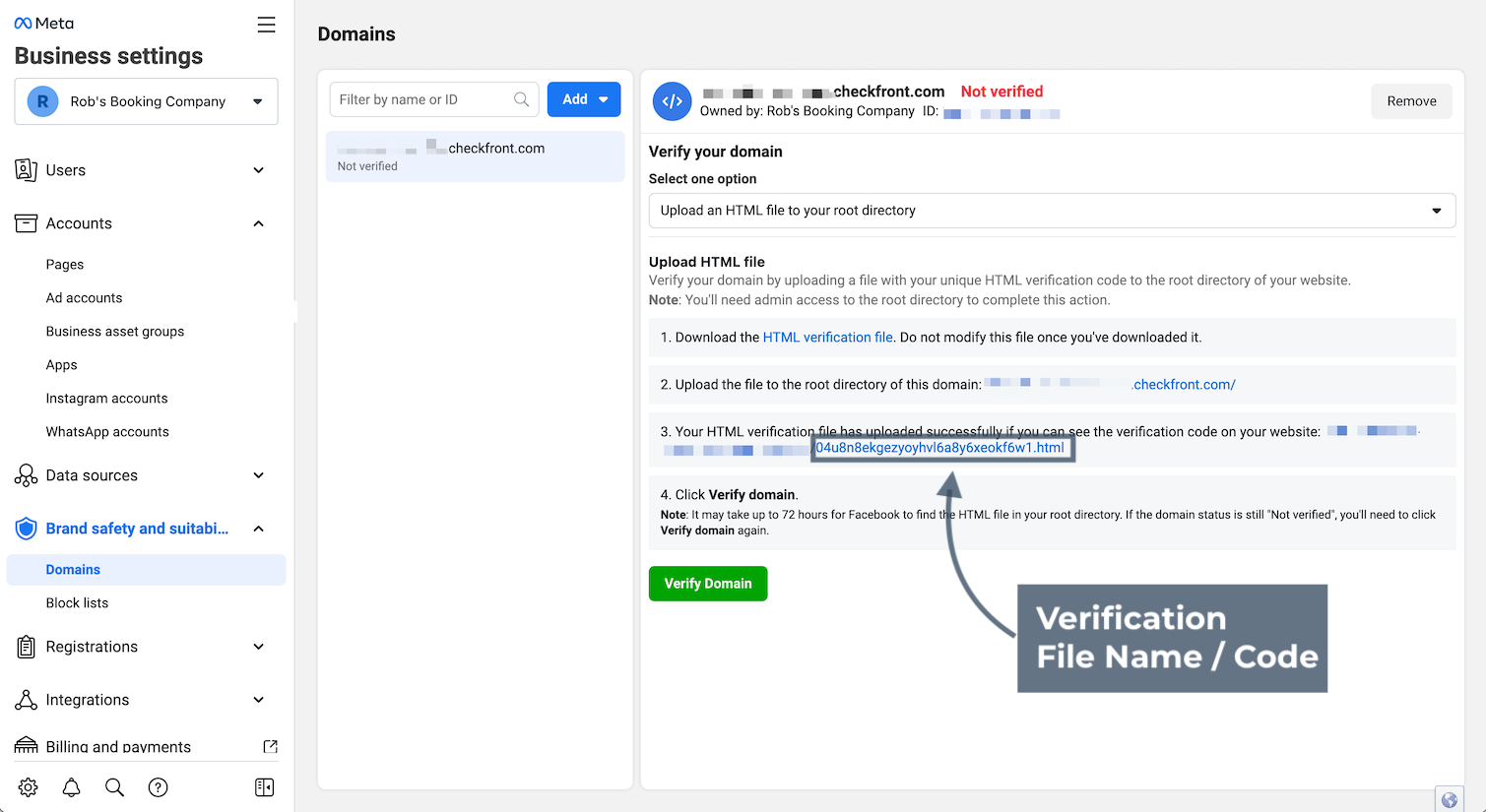Open Instagram accounts item
The width and height of the screenshot is (1486, 812).
coord(106,399)
